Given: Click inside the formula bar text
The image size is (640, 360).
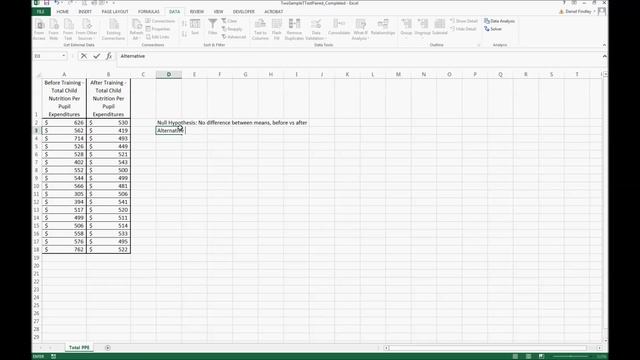Looking at the screenshot, I should click(133, 56).
